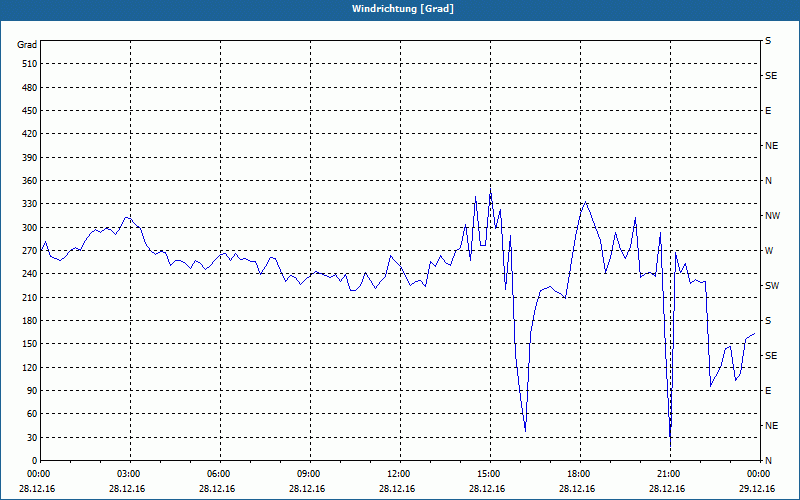Click the 30 y-axis label
The image size is (800, 500).
click(x=32, y=438)
